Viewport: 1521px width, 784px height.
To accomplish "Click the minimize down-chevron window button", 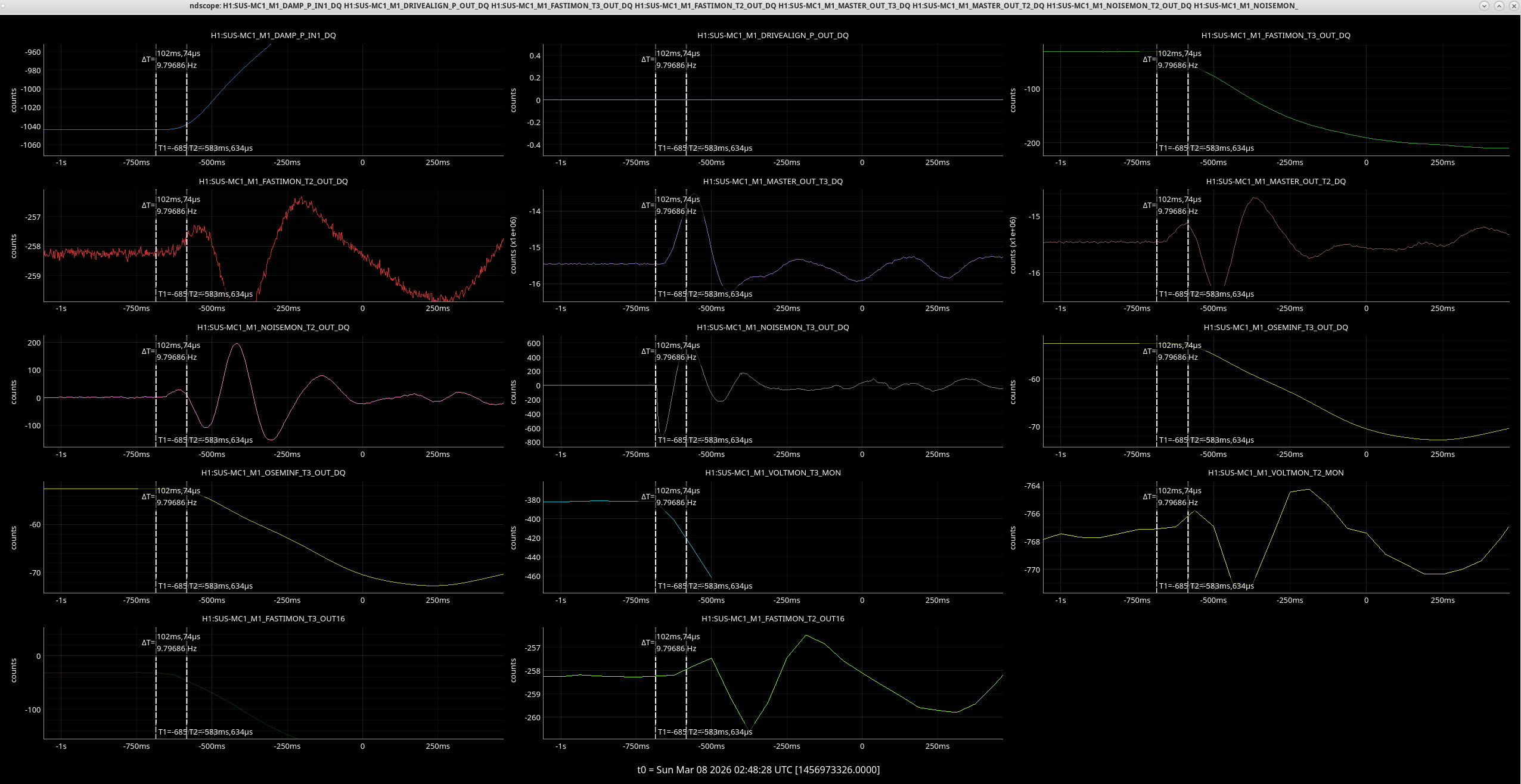I will coord(1484,5).
